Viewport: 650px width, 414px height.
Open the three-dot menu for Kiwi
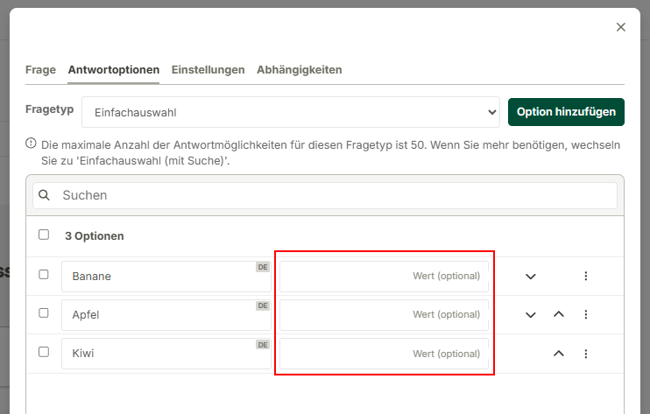586,353
